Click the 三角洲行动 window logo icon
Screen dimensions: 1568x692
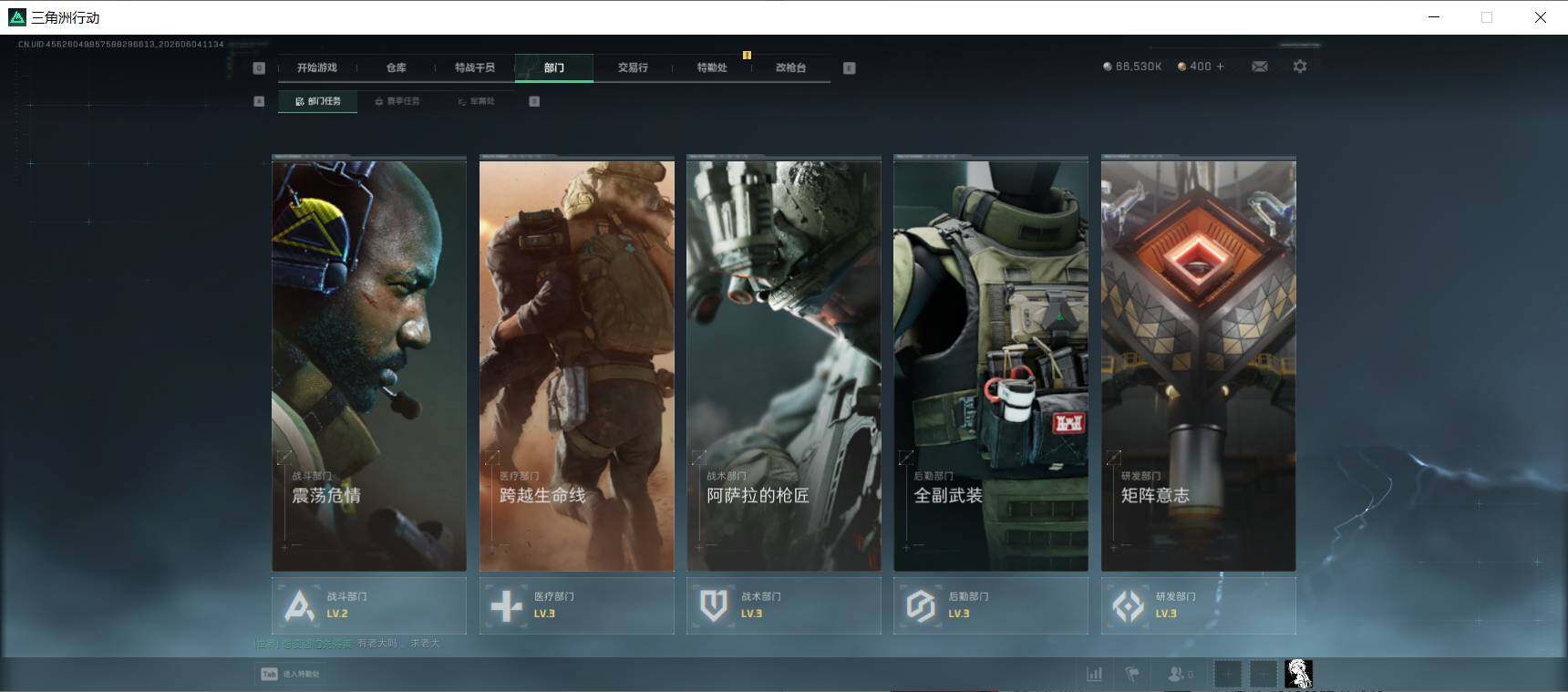pyautogui.click(x=16, y=17)
